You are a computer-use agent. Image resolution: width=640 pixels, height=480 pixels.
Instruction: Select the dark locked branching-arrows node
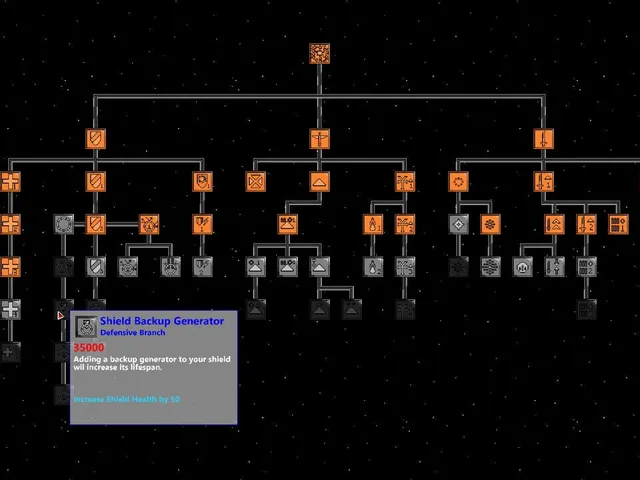[x=405, y=309]
